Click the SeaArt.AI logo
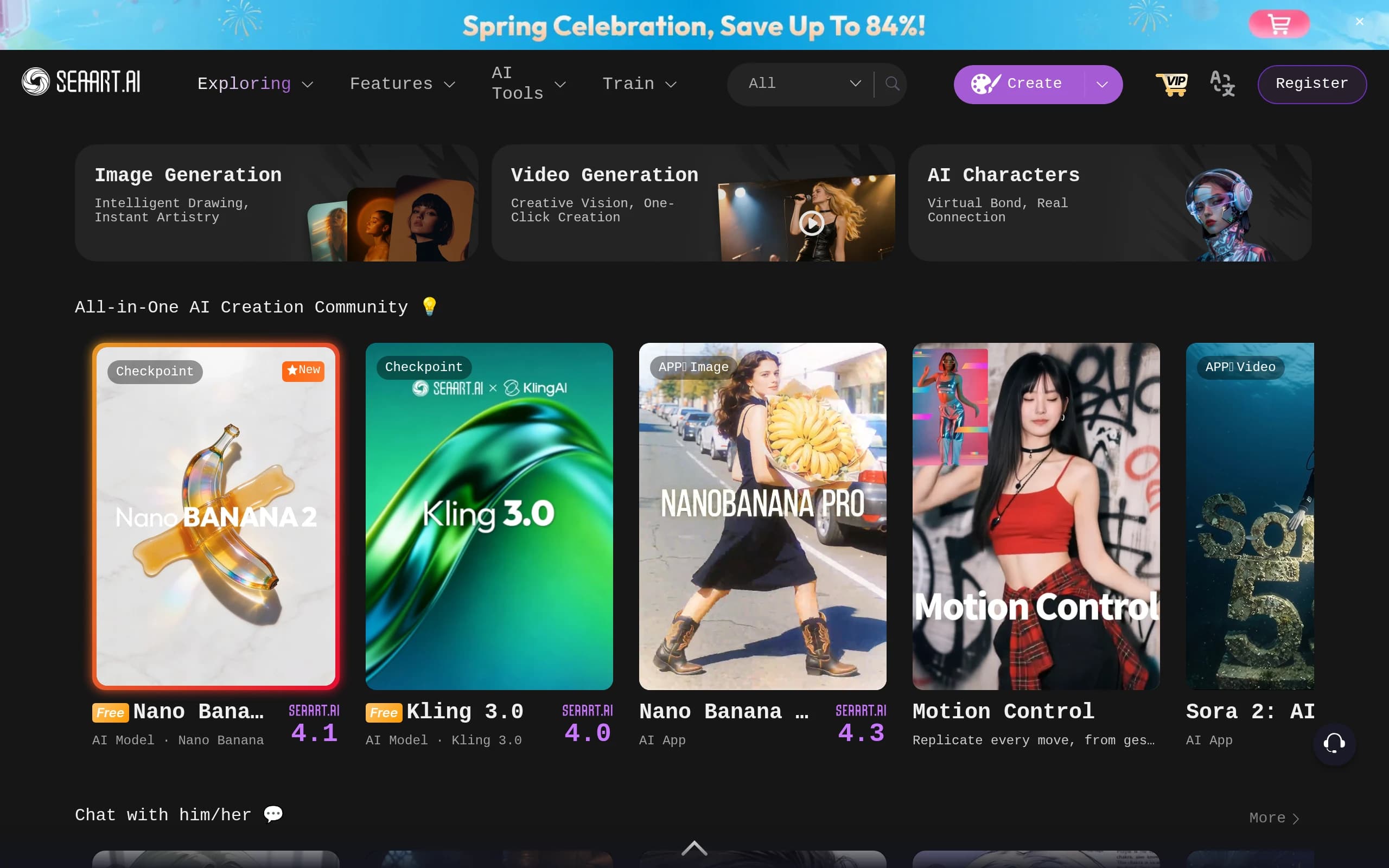 coord(81,81)
